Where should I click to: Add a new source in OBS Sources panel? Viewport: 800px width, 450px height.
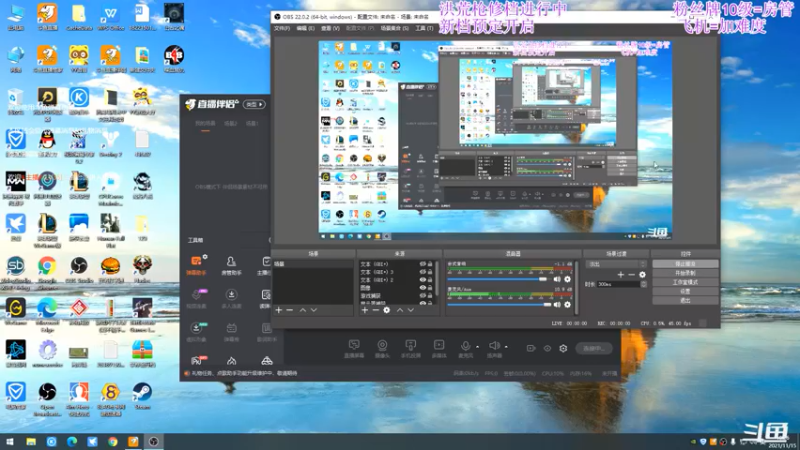coord(364,310)
